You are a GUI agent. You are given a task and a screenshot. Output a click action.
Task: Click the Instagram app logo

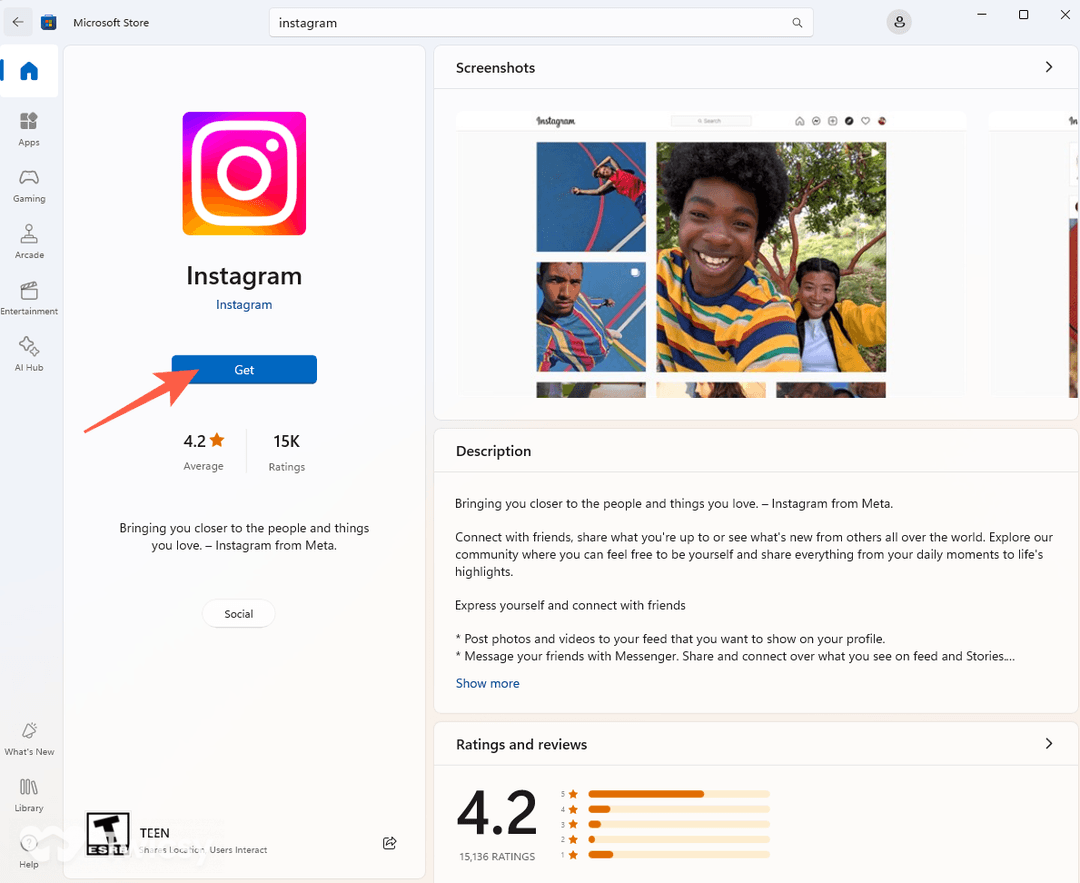tap(244, 174)
